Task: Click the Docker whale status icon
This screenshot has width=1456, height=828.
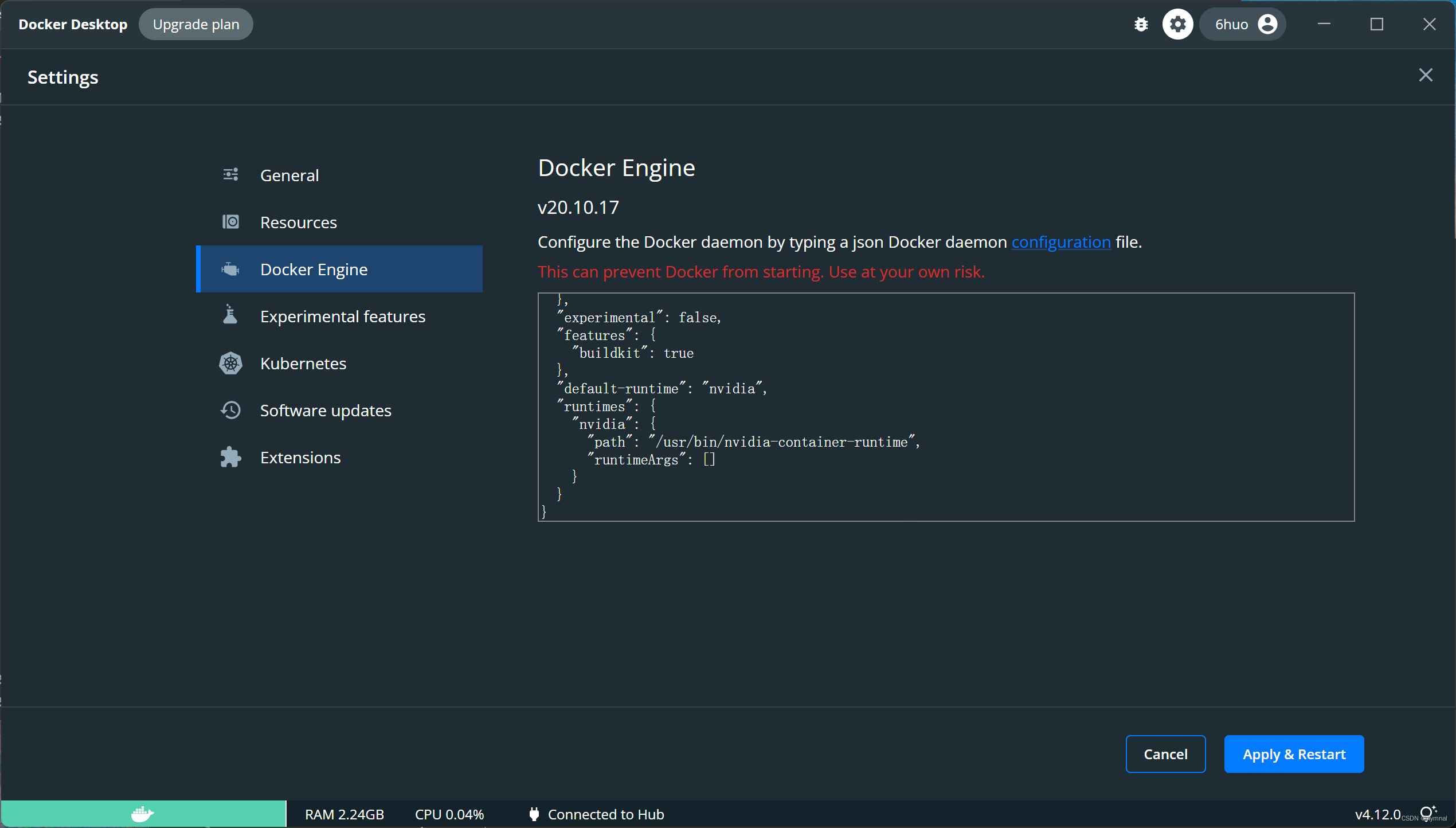Action: pos(142,814)
